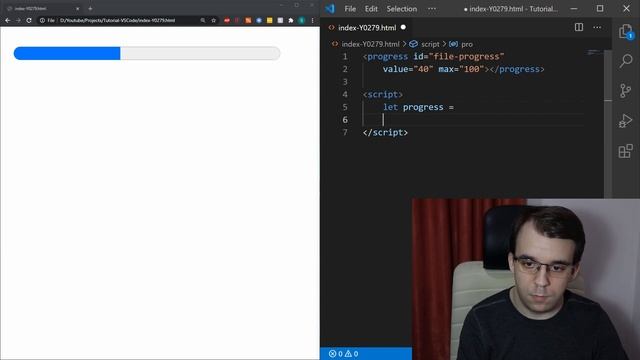Split the editor to the right
Image resolution: width=640 pixels, height=360 pixels.
[x=579, y=27]
